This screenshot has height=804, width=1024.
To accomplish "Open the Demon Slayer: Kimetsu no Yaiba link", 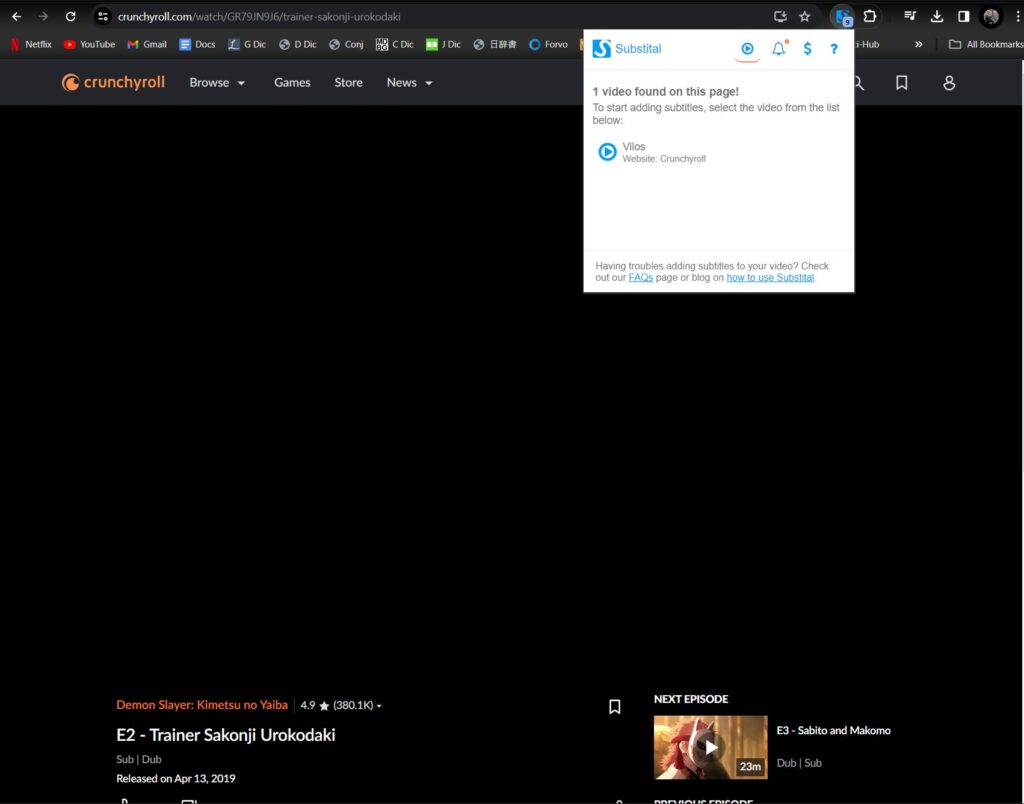I will click(201, 705).
